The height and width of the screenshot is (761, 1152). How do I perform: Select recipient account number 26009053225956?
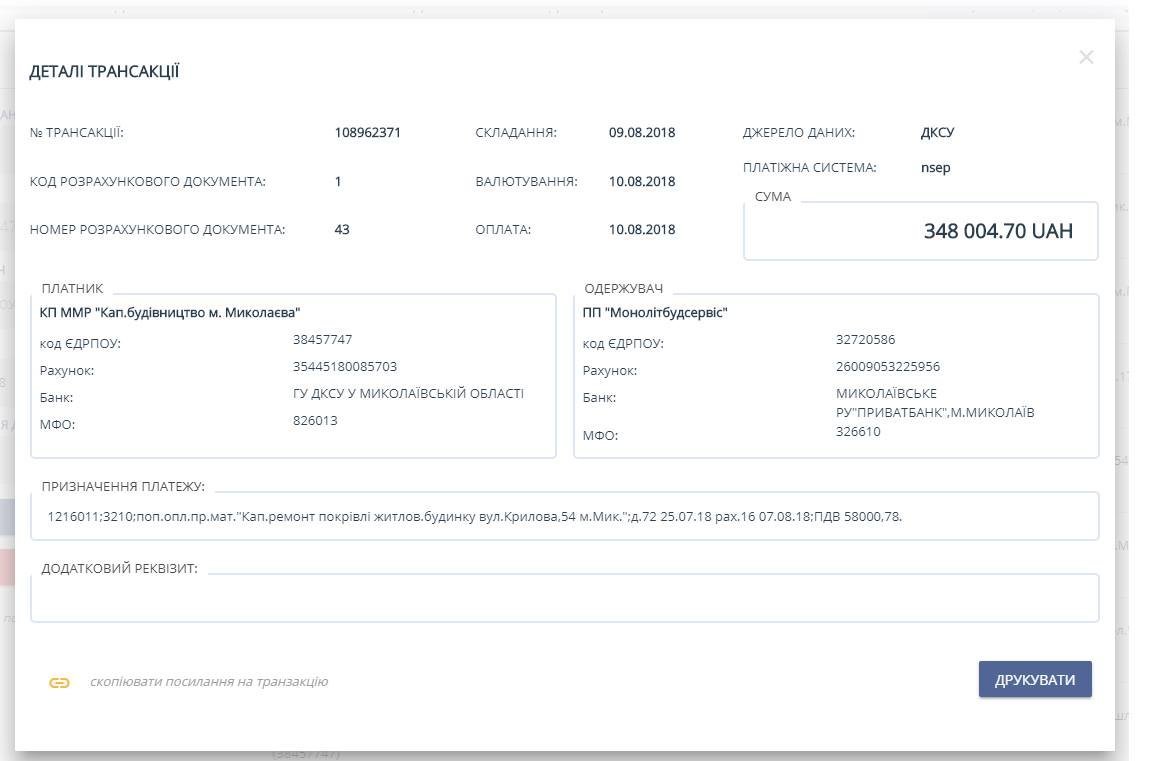(x=888, y=367)
